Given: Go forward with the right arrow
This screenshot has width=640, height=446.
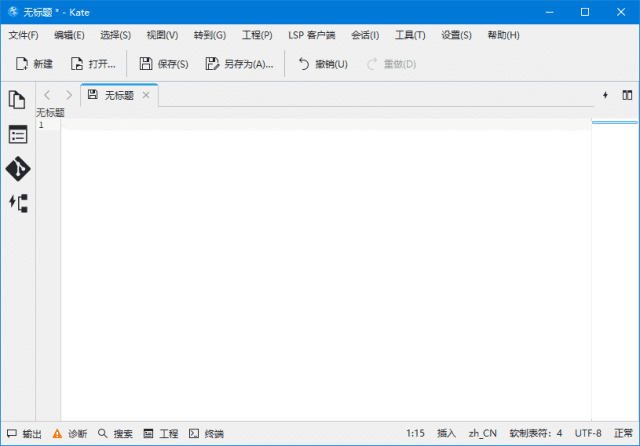Looking at the screenshot, I should (x=68, y=95).
